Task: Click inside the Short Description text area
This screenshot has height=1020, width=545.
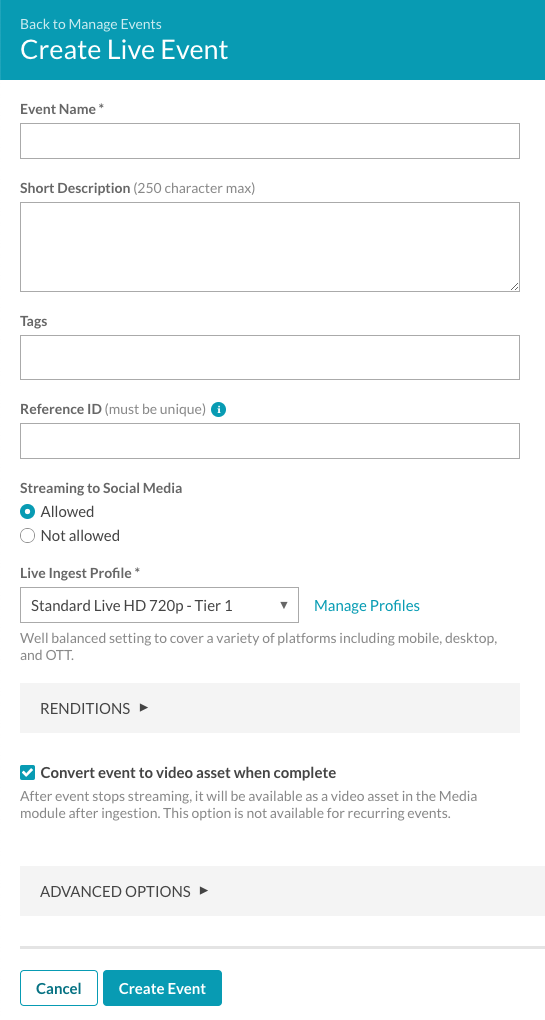Action: (270, 247)
